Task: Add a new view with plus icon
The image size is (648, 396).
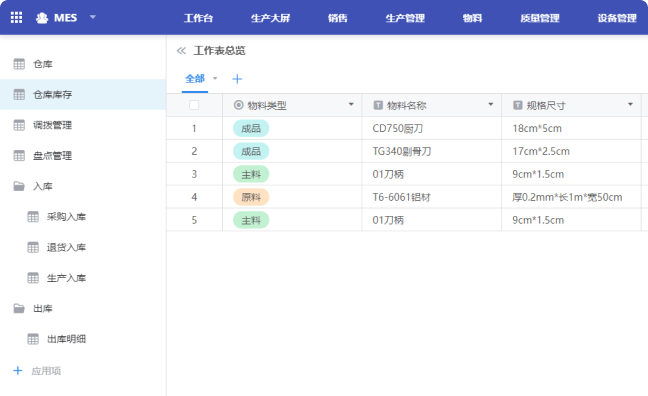Action: click(237, 79)
